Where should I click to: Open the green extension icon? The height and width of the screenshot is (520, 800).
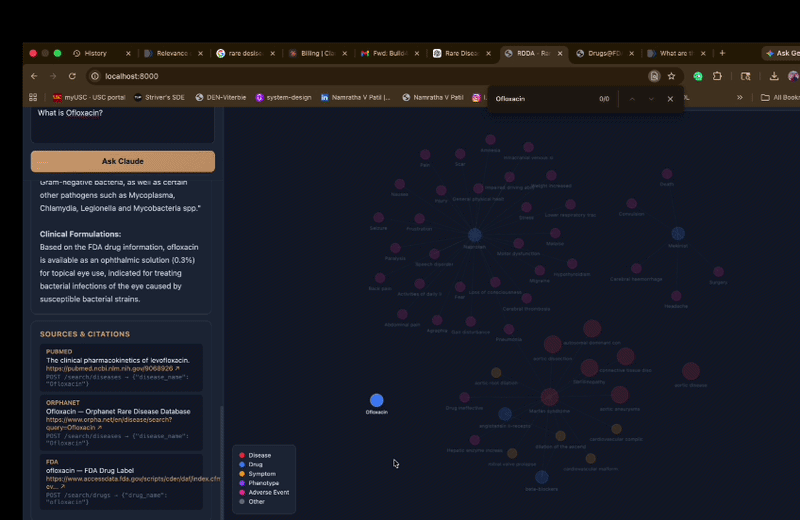point(698,76)
